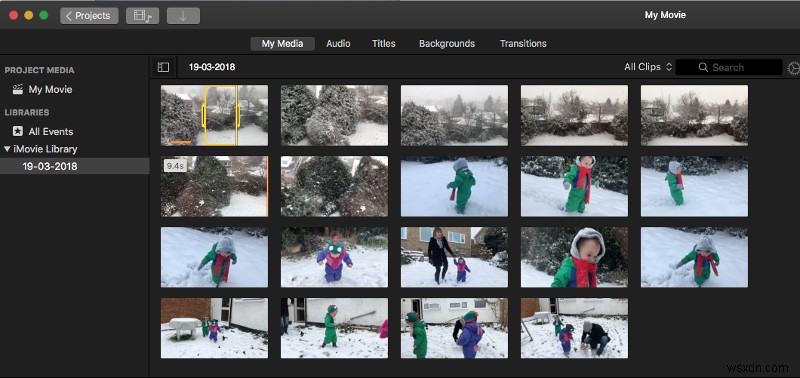
Task: Click the left yellow range handle
Action: coord(204,115)
